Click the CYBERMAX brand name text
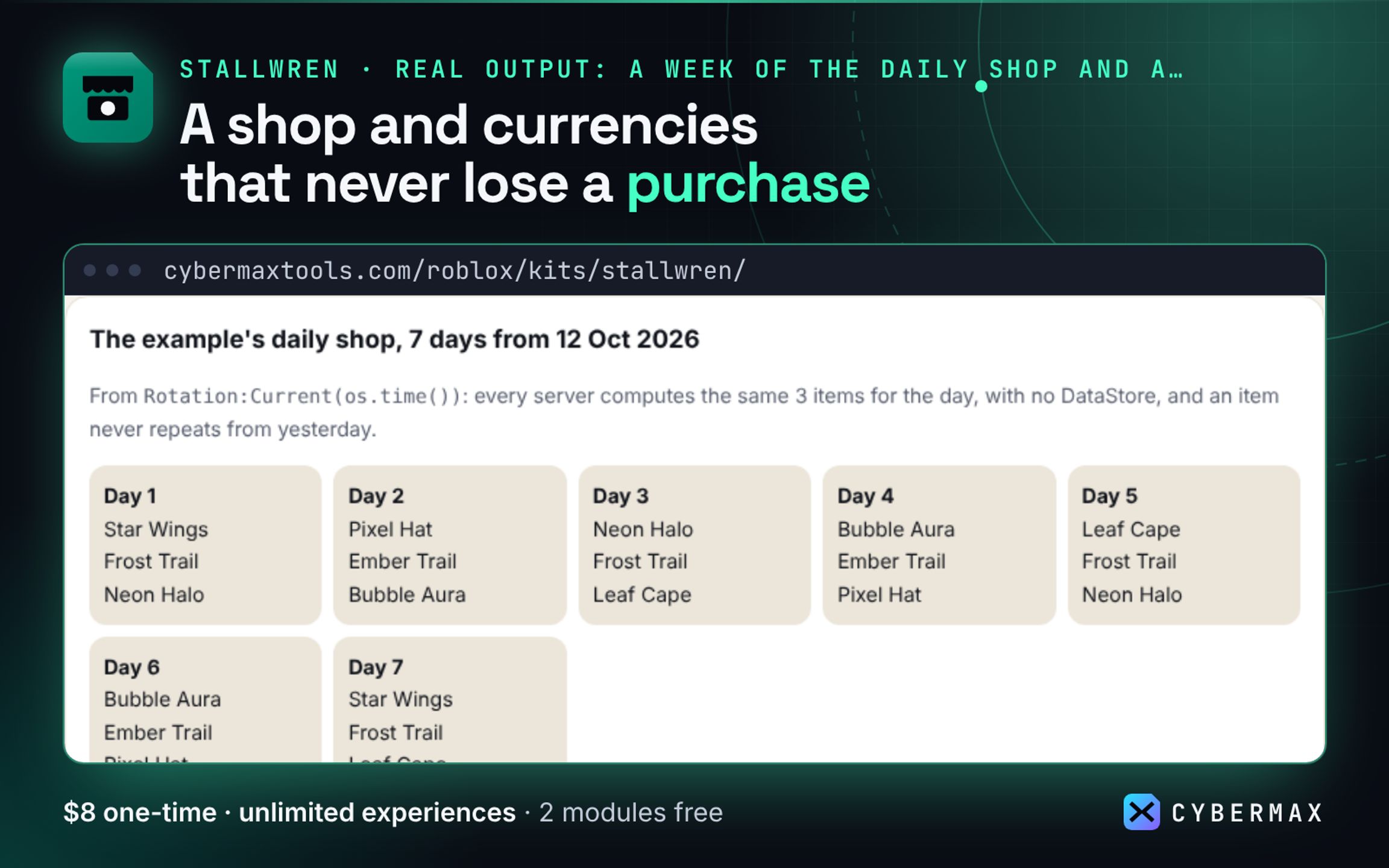Viewport: 1389px width, 868px height. pos(1247,813)
